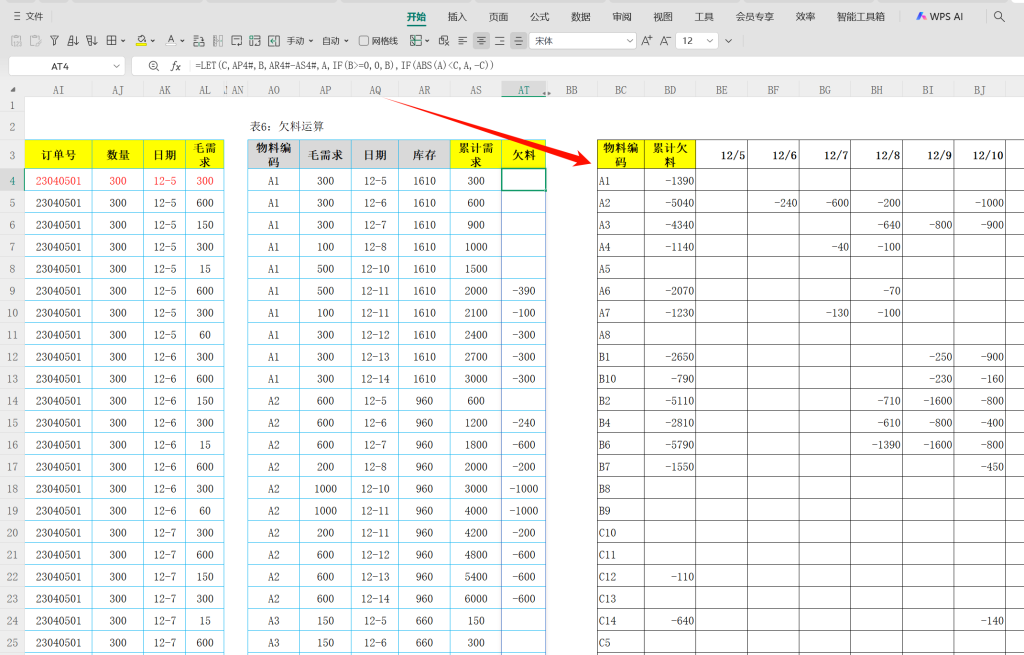Viewport: 1024px width, 655px height.
Task: Toggle the 网格线 checkbox
Action: click(378, 40)
